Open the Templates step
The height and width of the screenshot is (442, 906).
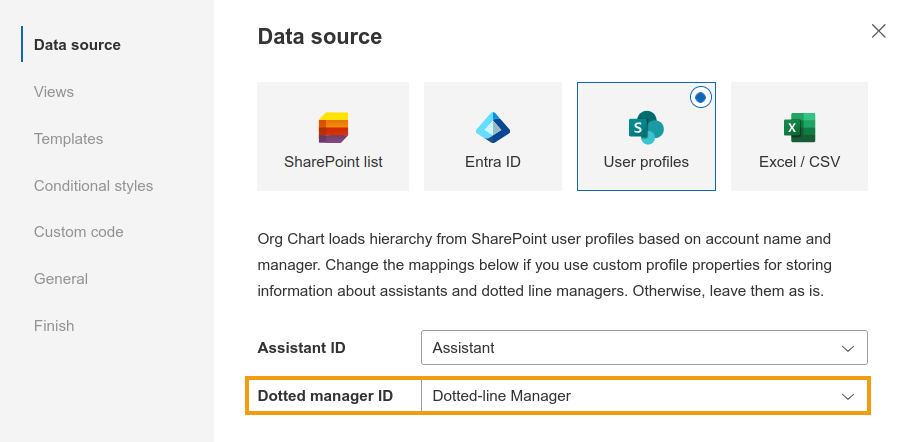pos(68,139)
